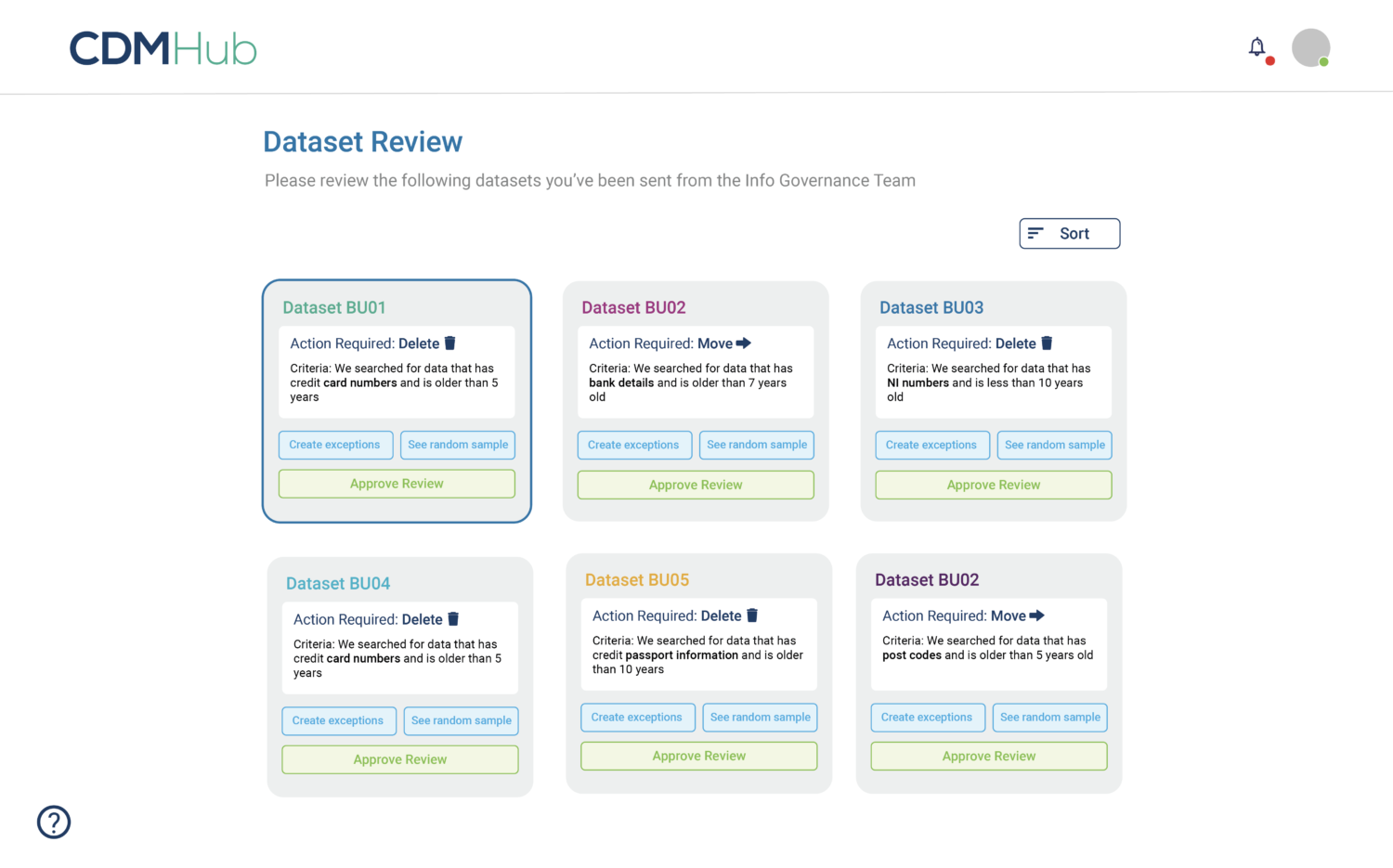Open the profile avatar menu
Image resolution: width=1393 pixels, height=868 pixels.
tap(1310, 47)
